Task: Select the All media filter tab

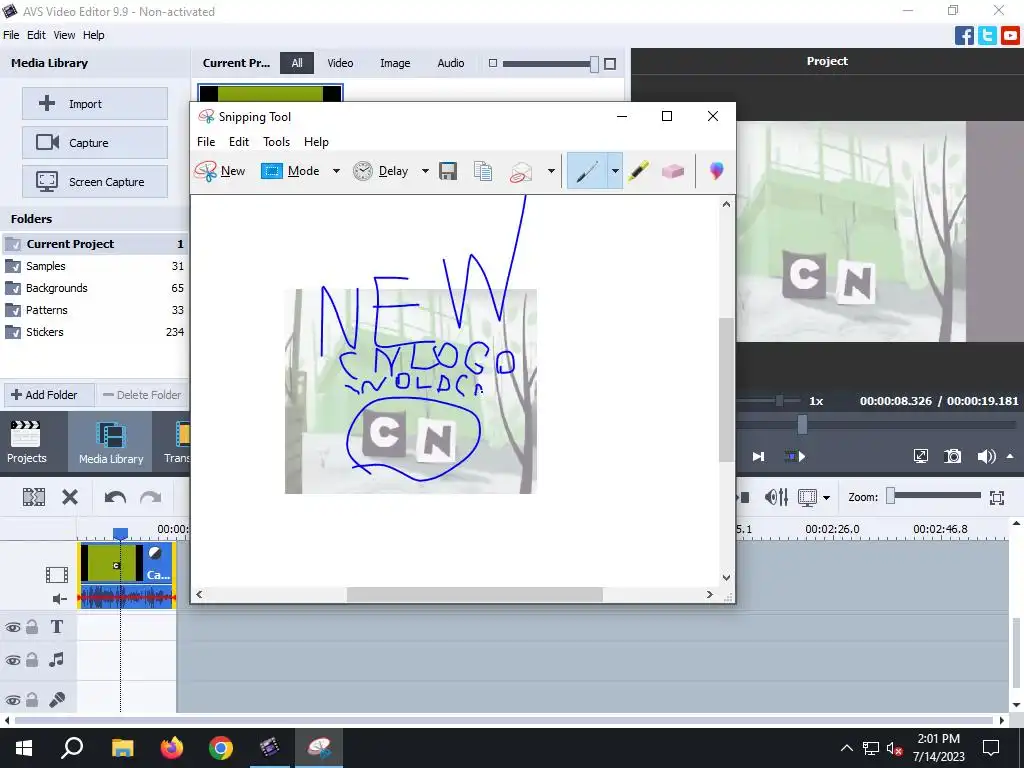Action: click(x=297, y=63)
